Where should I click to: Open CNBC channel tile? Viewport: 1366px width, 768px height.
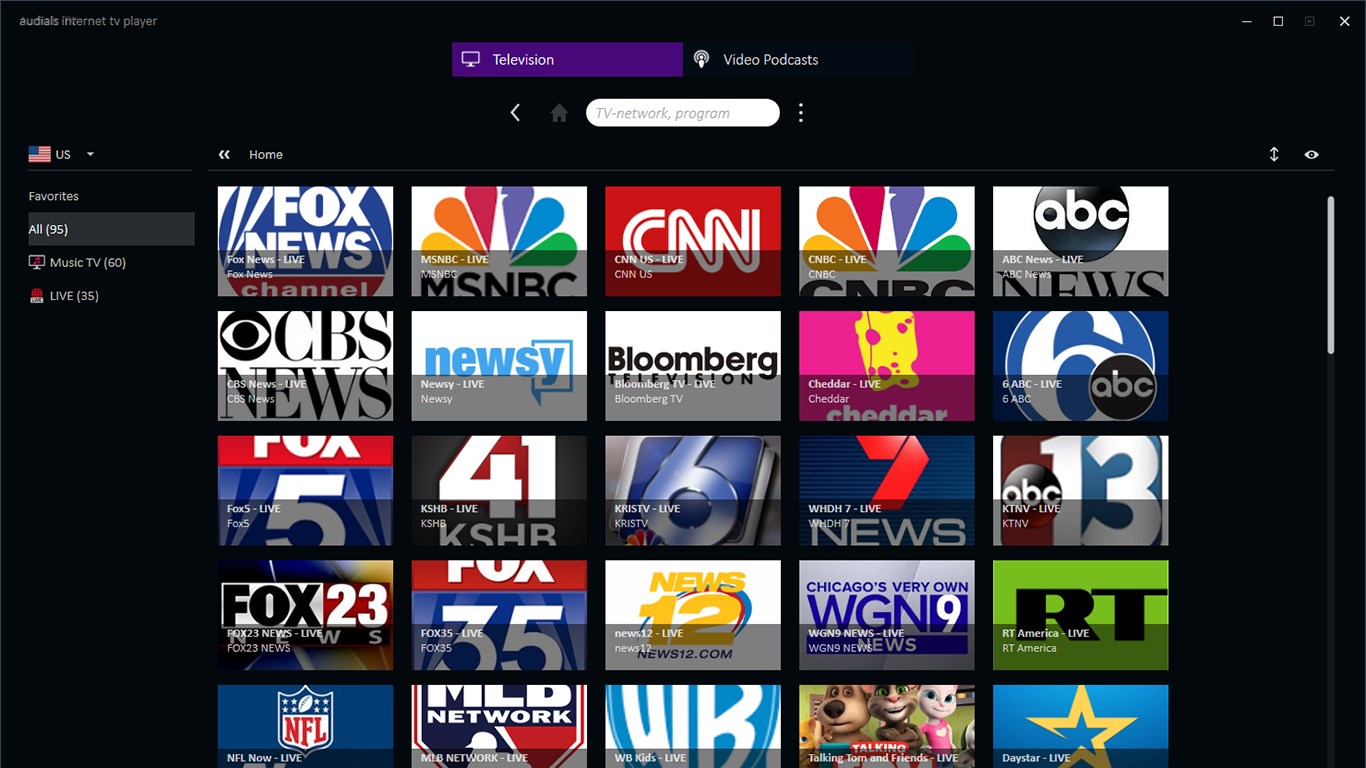pyautogui.click(x=887, y=241)
